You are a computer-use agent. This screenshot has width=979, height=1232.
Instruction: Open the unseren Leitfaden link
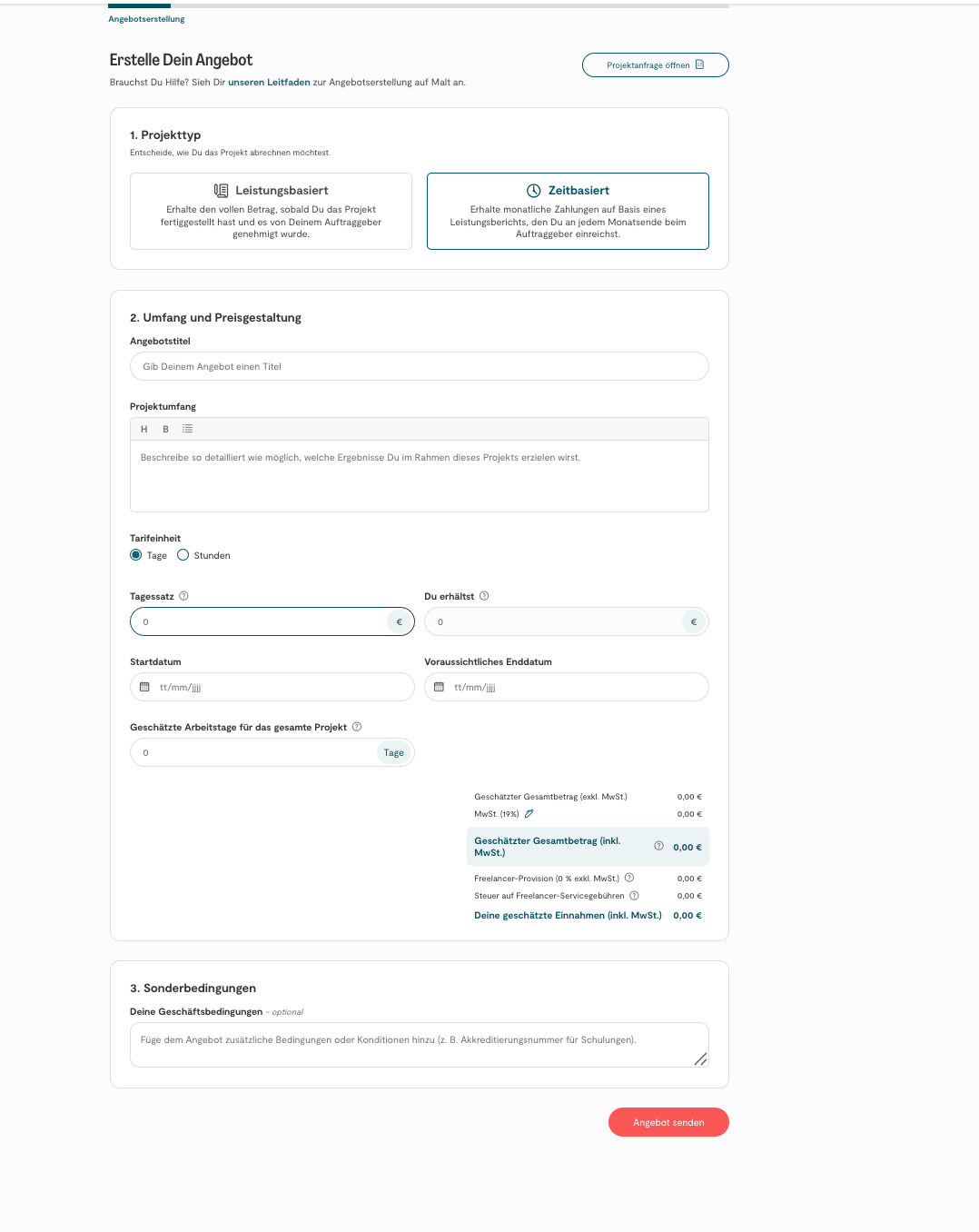[x=269, y=82]
